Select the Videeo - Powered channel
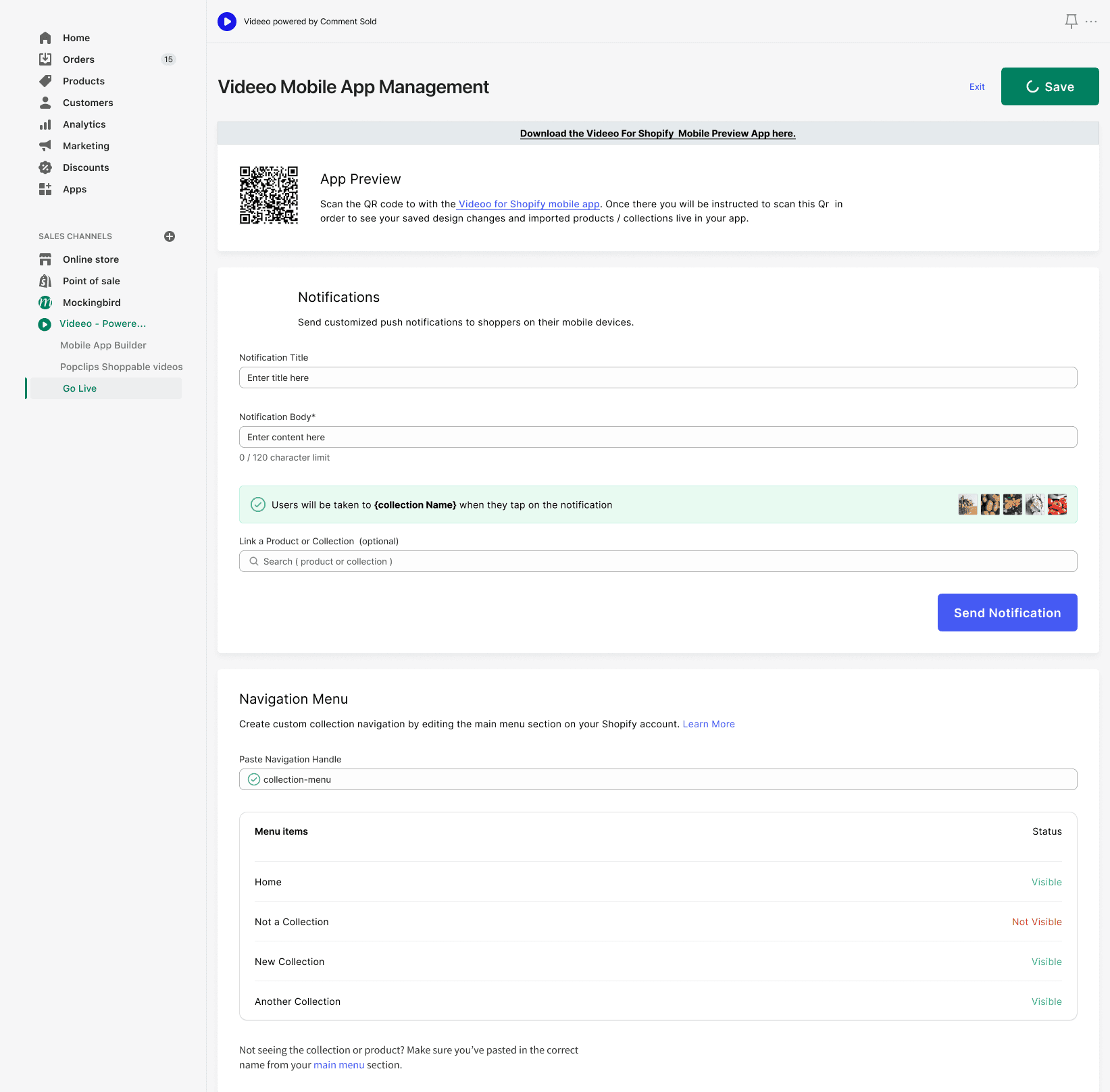Viewport: 1110px width, 1092px height. tap(103, 323)
